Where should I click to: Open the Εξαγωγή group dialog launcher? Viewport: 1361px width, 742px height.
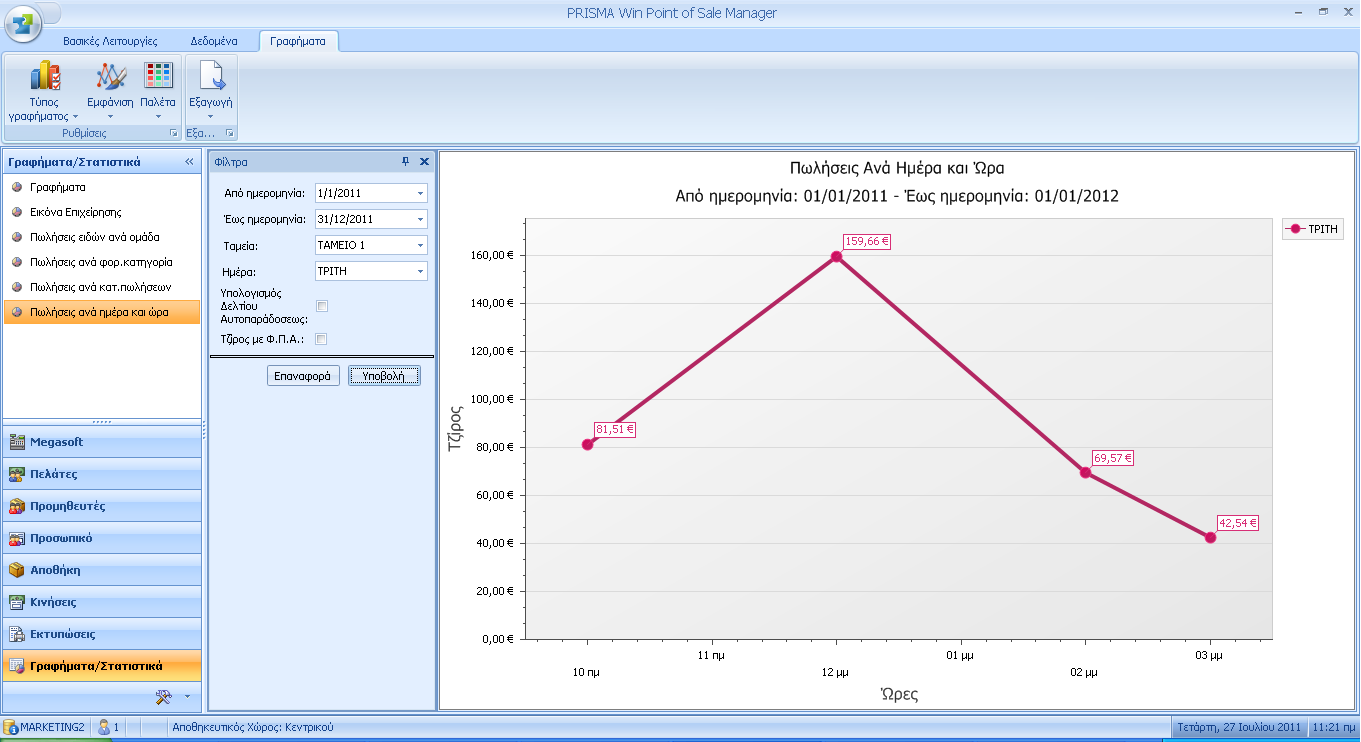229,133
